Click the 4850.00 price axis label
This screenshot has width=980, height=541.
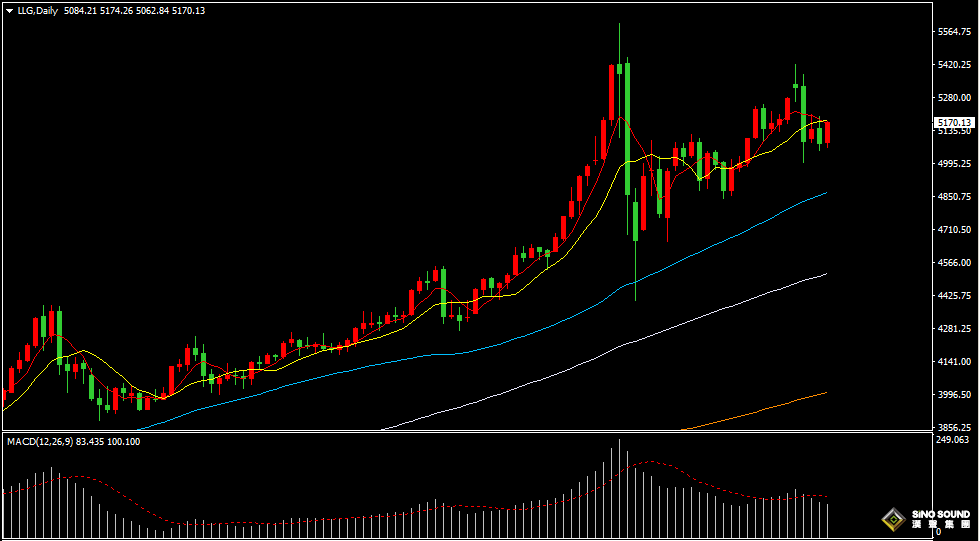pos(956,197)
